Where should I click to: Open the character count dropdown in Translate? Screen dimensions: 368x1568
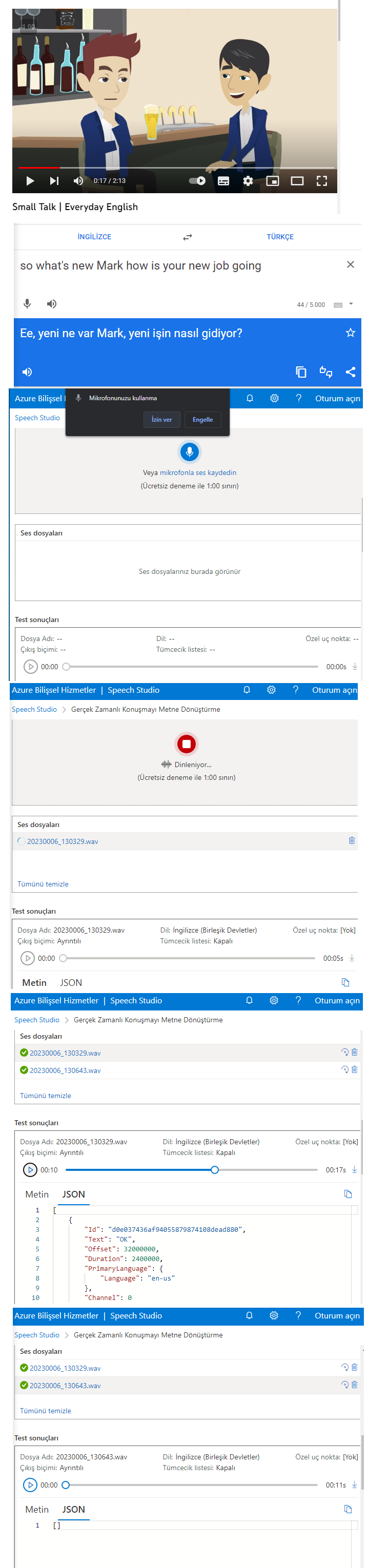(351, 304)
